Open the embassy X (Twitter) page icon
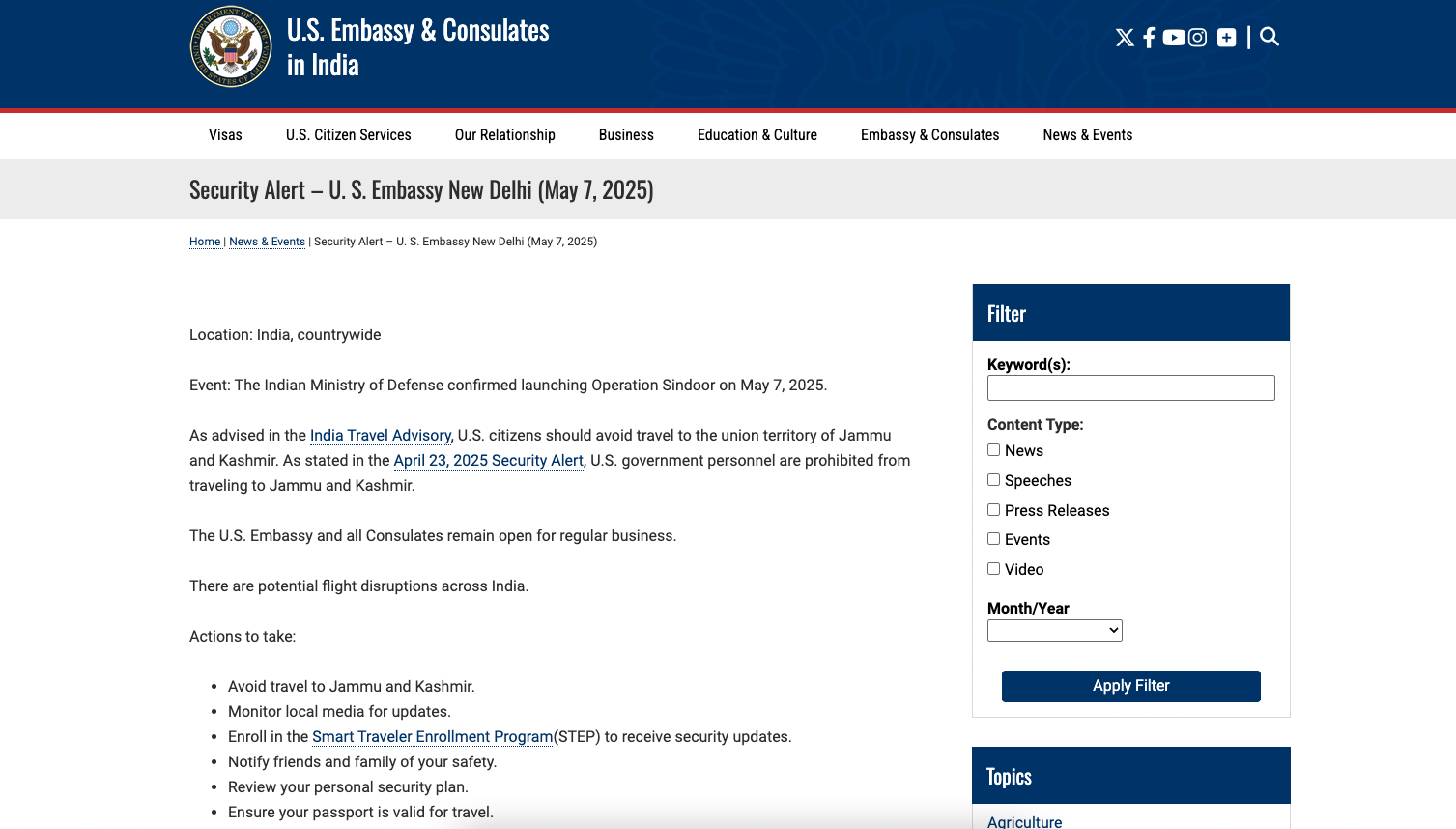1456x829 pixels. [1125, 38]
